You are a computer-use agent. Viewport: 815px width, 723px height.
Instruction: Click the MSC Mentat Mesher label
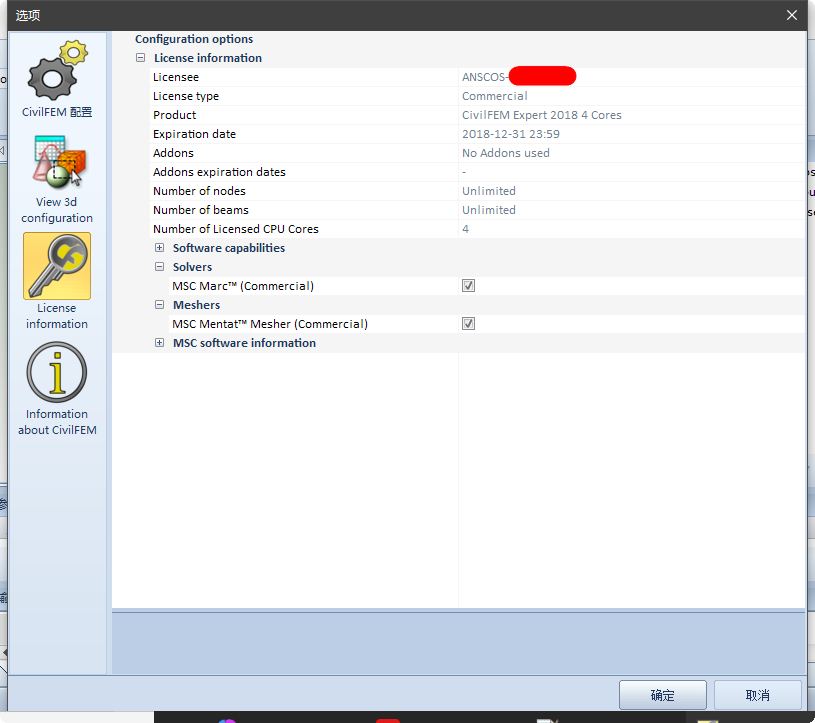click(270, 324)
